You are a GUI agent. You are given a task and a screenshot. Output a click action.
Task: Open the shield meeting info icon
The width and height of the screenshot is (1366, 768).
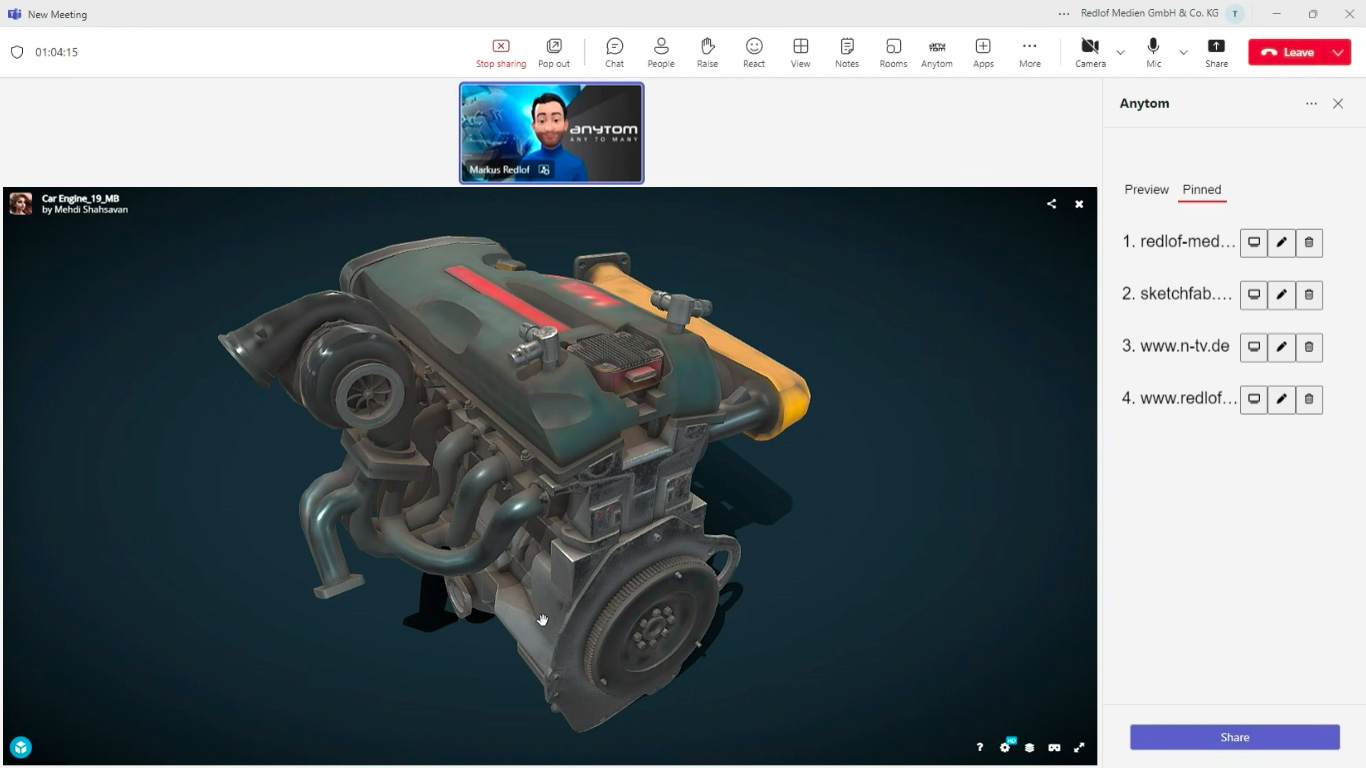point(17,52)
